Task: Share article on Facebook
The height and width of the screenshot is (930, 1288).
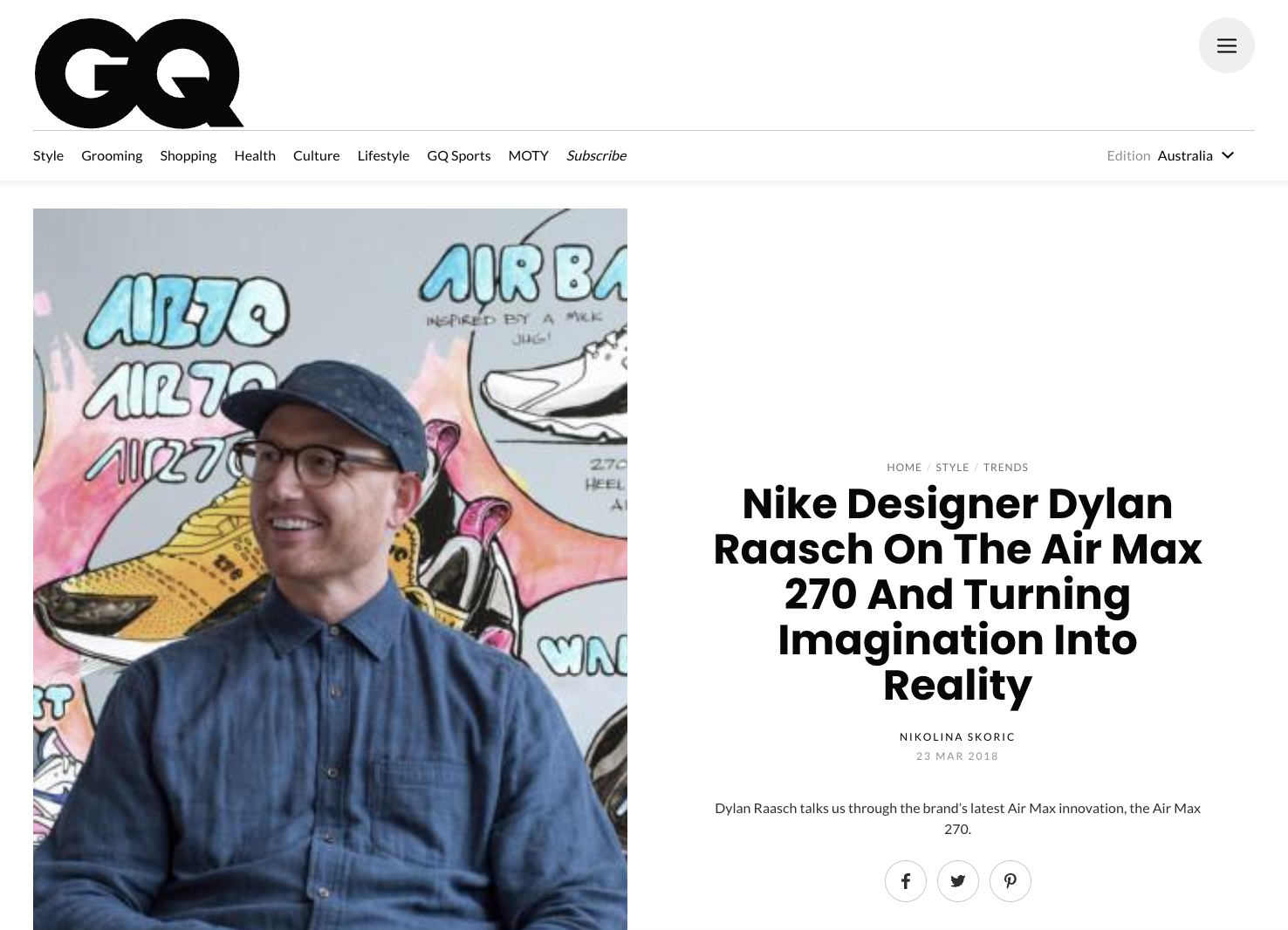Action: coord(905,881)
